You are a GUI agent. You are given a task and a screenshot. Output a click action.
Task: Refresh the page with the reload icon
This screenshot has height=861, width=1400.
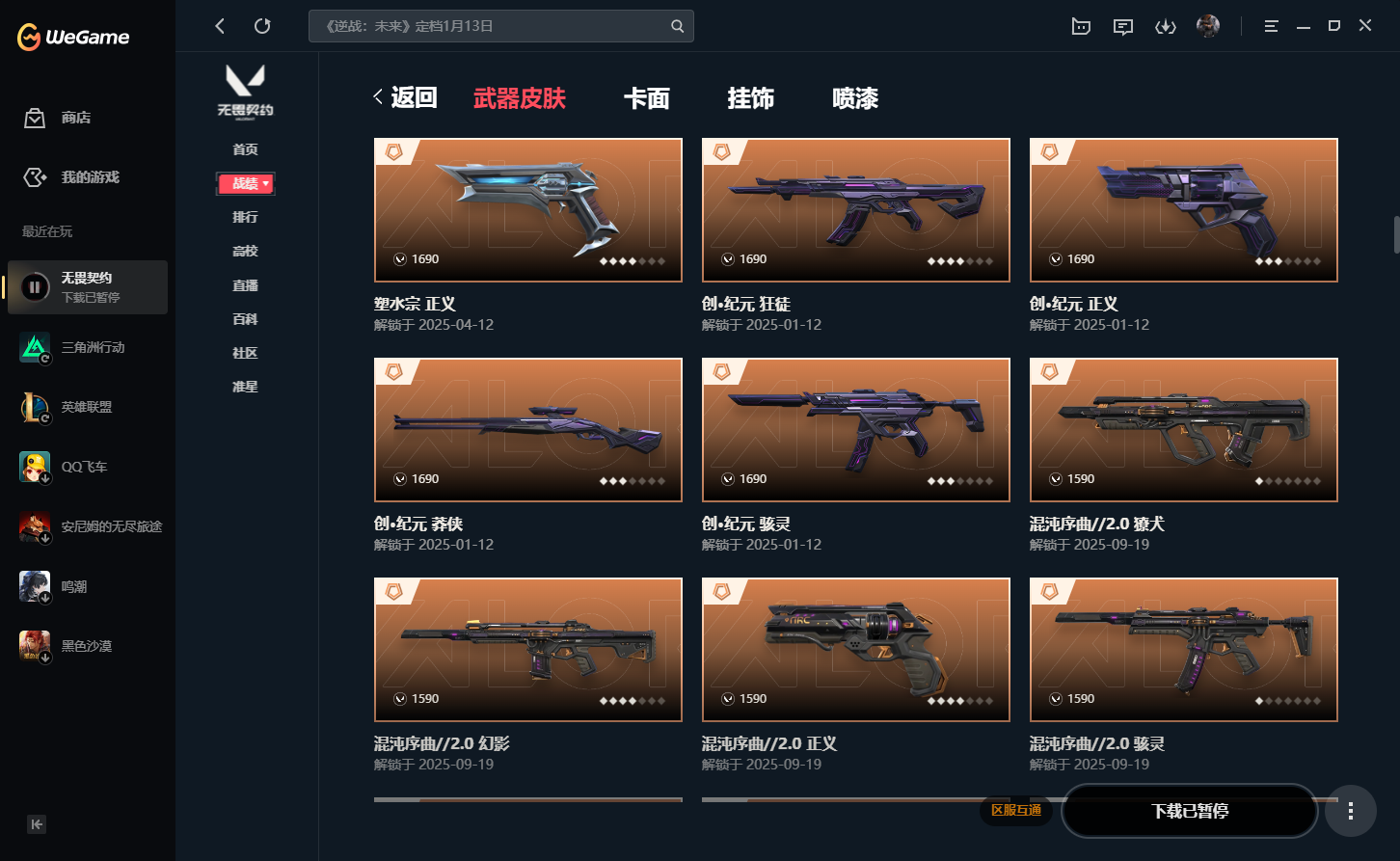pyautogui.click(x=262, y=26)
